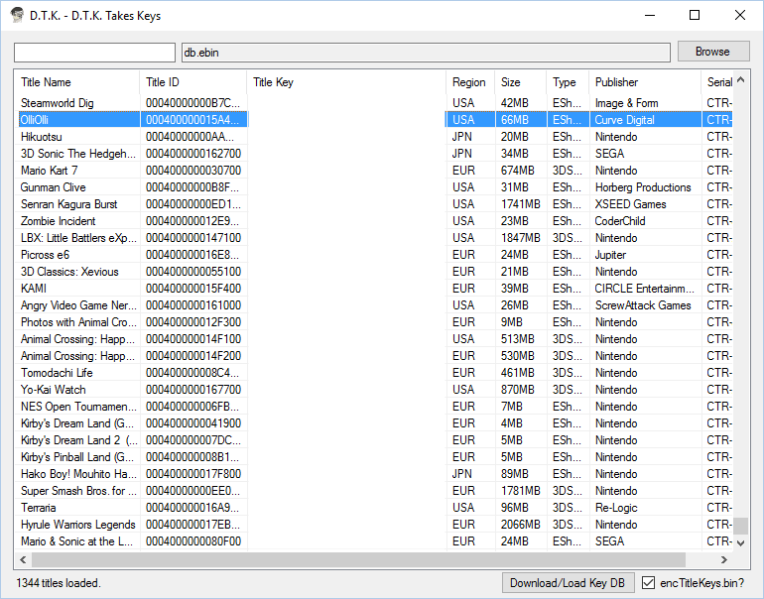Sort by the Title ID column header
764x599 pixels.
coord(193,82)
